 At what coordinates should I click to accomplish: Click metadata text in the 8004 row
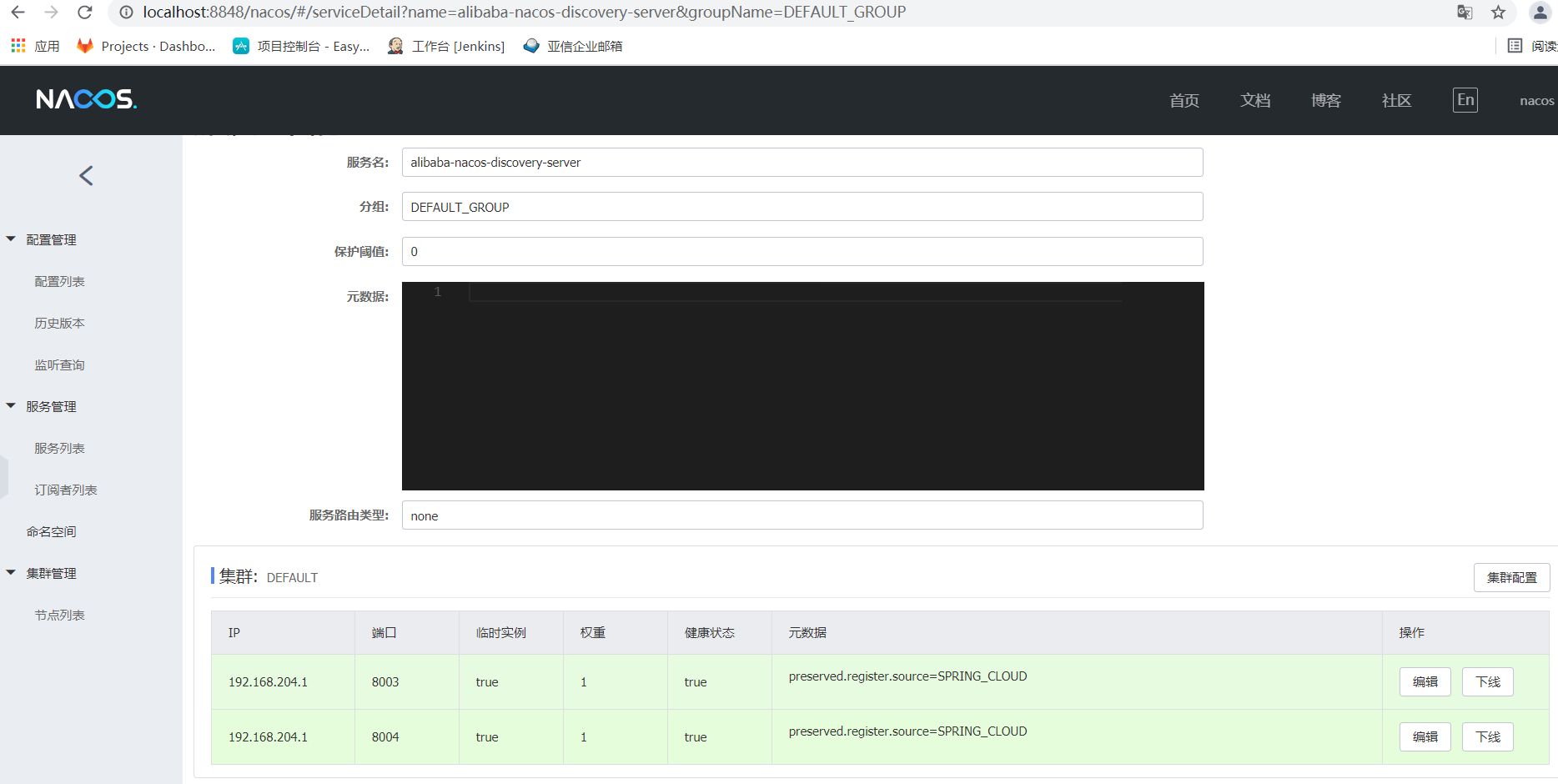[x=907, y=731]
